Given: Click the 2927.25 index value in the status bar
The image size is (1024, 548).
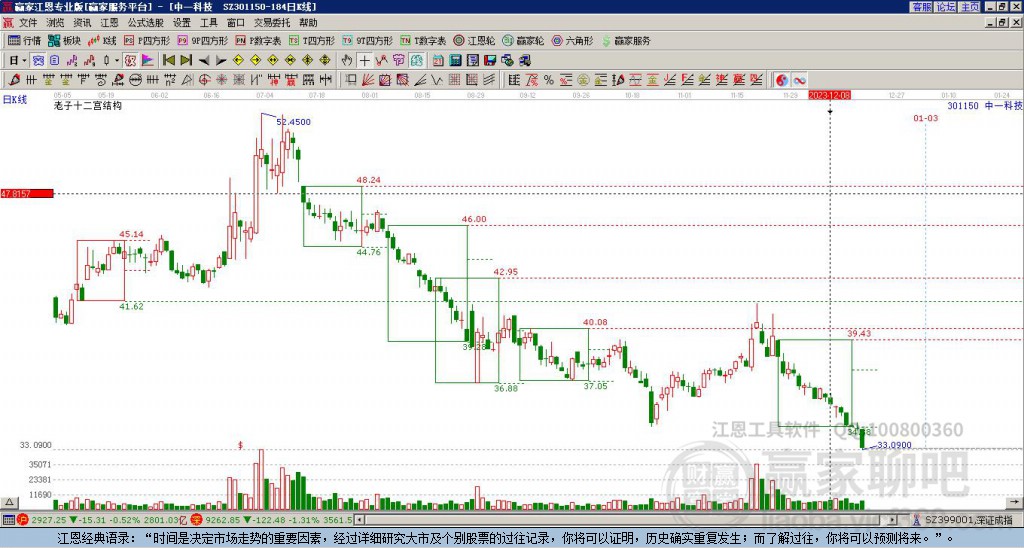Looking at the screenshot, I should point(48,520).
